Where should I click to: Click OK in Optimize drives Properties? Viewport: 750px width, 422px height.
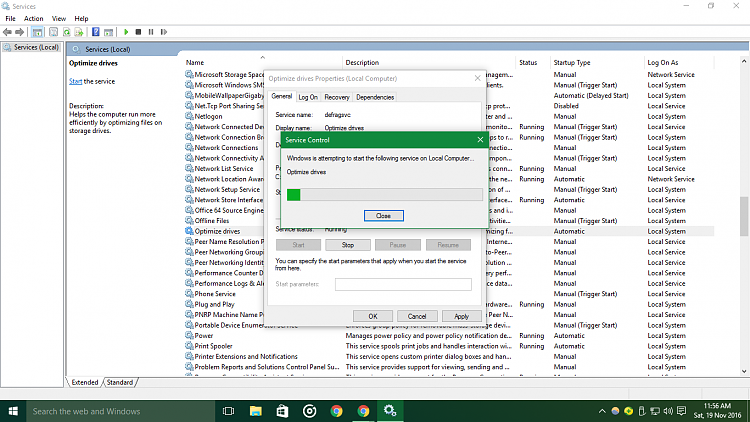[373, 316]
